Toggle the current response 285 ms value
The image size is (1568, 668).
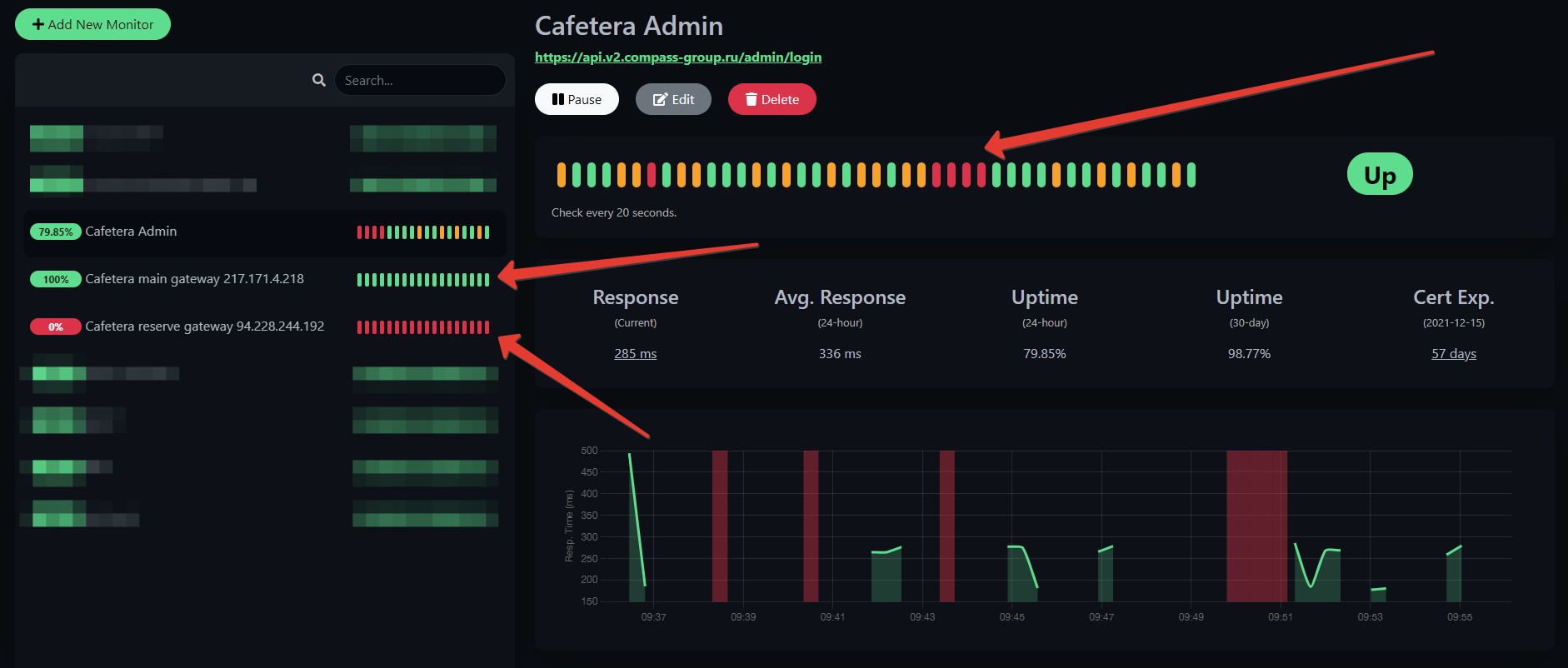pyautogui.click(x=635, y=354)
